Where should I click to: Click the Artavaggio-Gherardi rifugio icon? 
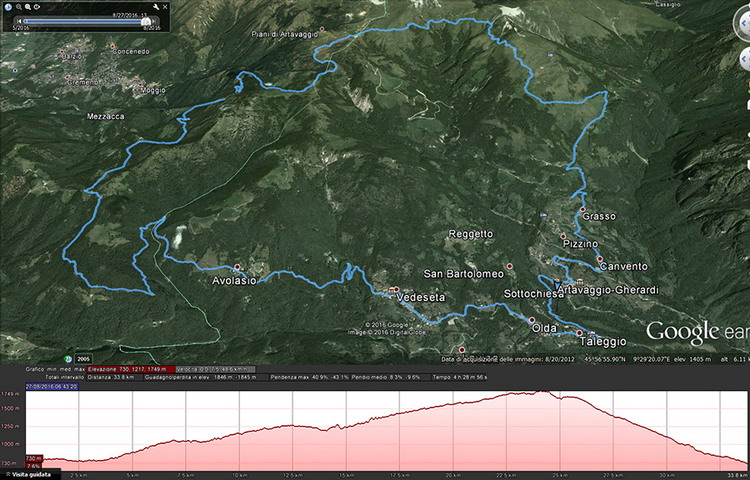click(580, 282)
